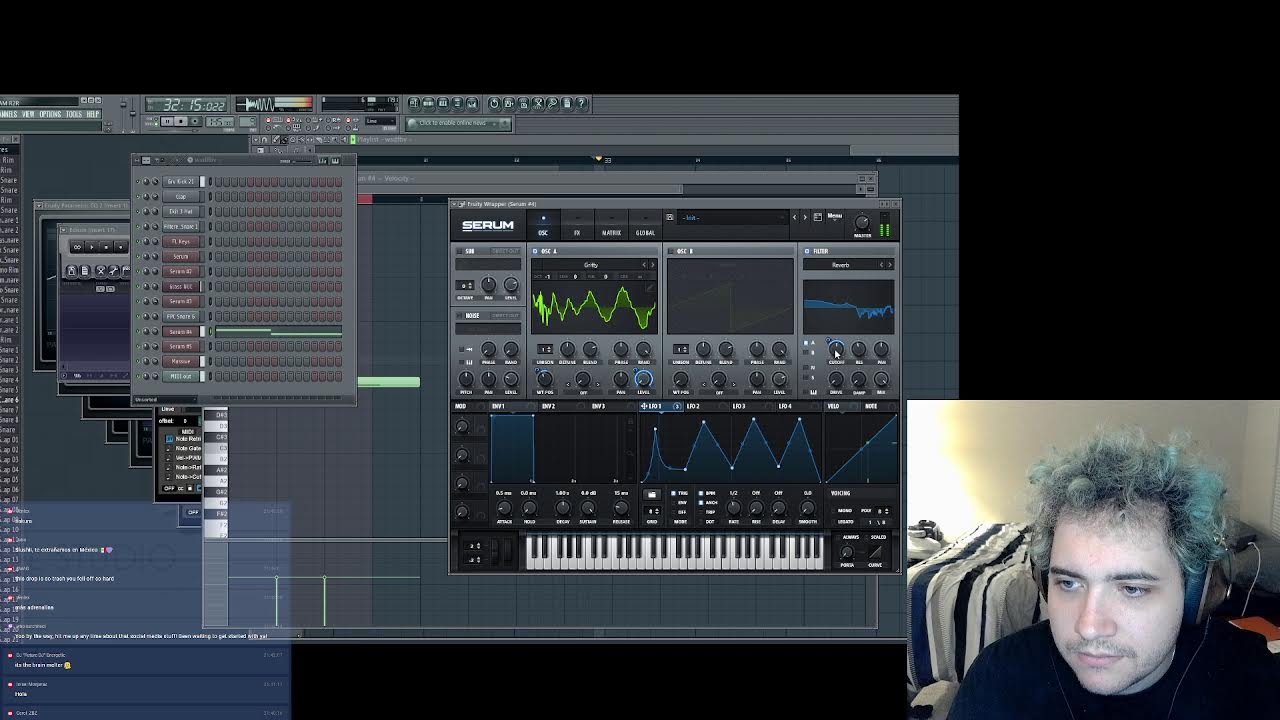Image resolution: width=1280 pixels, height=720 pixels.
Task: Toggle LFO BPM sync checkbox
Action: pyautogui.click(x=701, y=494)
